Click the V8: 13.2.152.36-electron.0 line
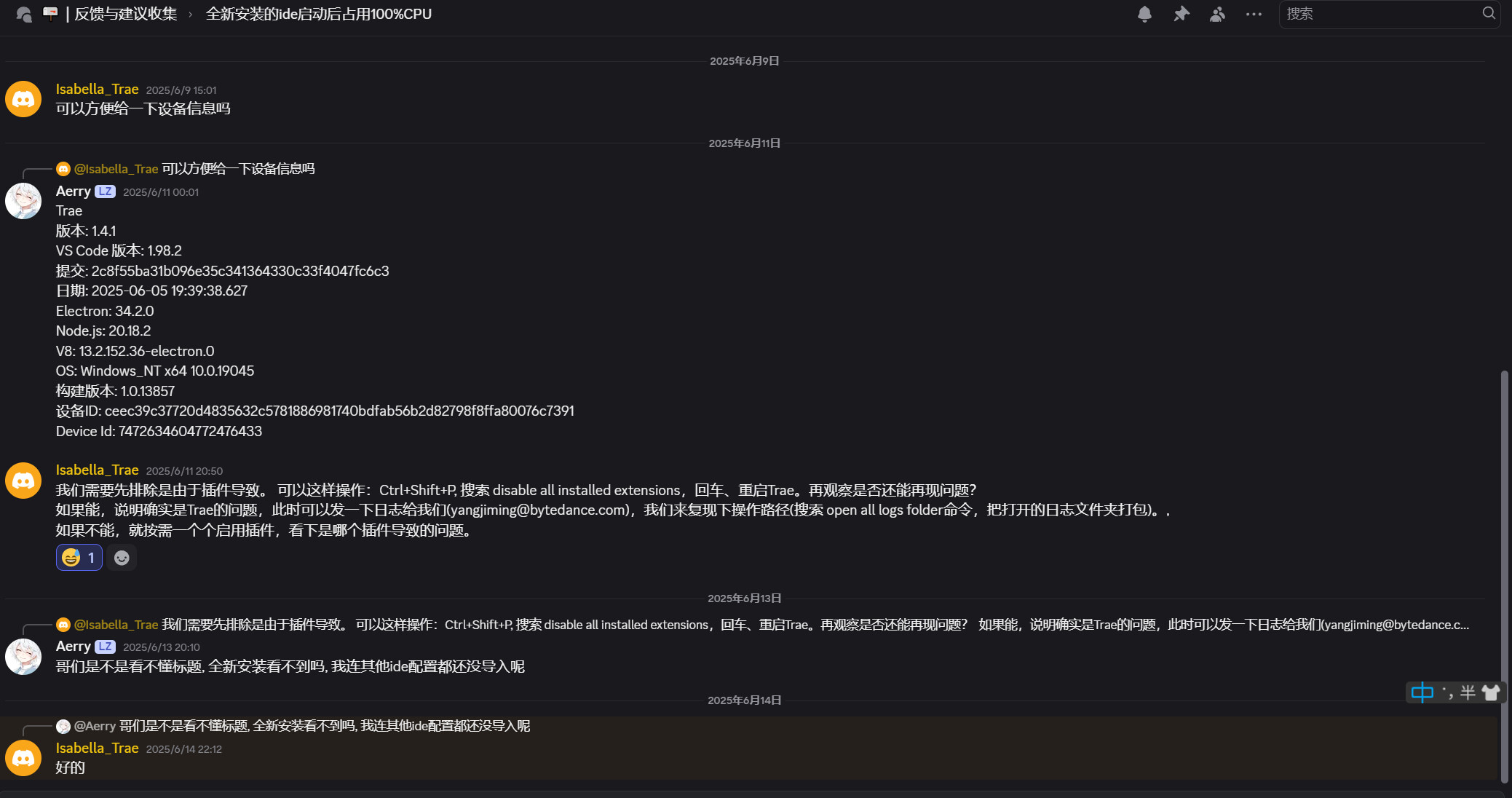Screen dimensions: 1512x798 [135, 351]
